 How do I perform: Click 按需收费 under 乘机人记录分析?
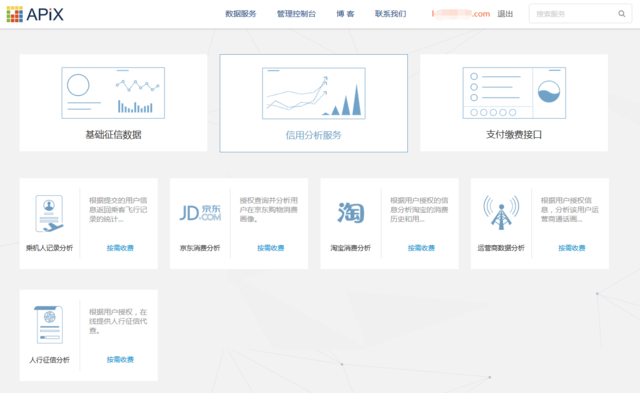(120, 248)
